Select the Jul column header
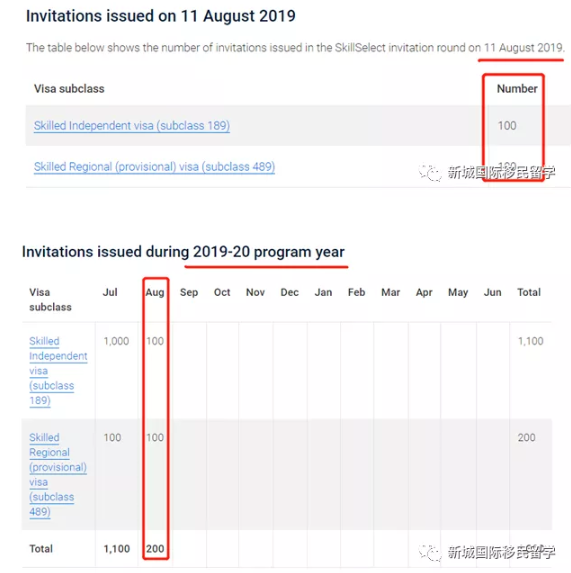This screenshot has width=571, height=573. pos(110,292)
